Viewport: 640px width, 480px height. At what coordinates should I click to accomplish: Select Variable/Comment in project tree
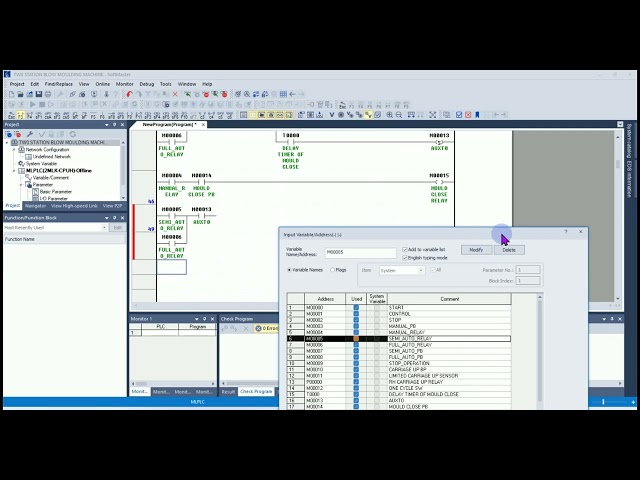[51, 178]
